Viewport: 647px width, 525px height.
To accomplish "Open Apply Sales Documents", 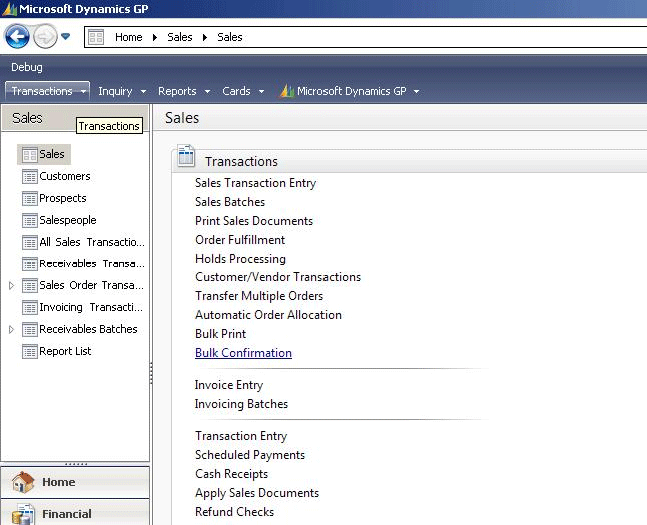I will (257, 493).
